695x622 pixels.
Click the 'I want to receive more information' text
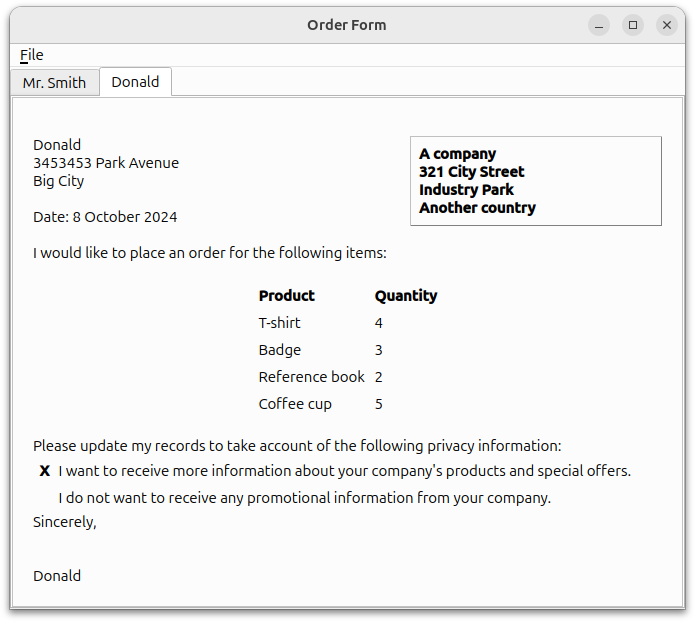(x=344, y=471)
